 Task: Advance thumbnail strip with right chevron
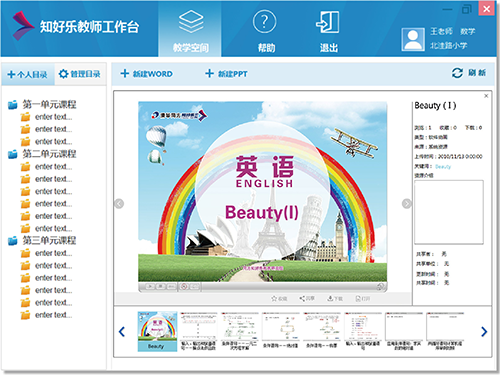(484, 331)
